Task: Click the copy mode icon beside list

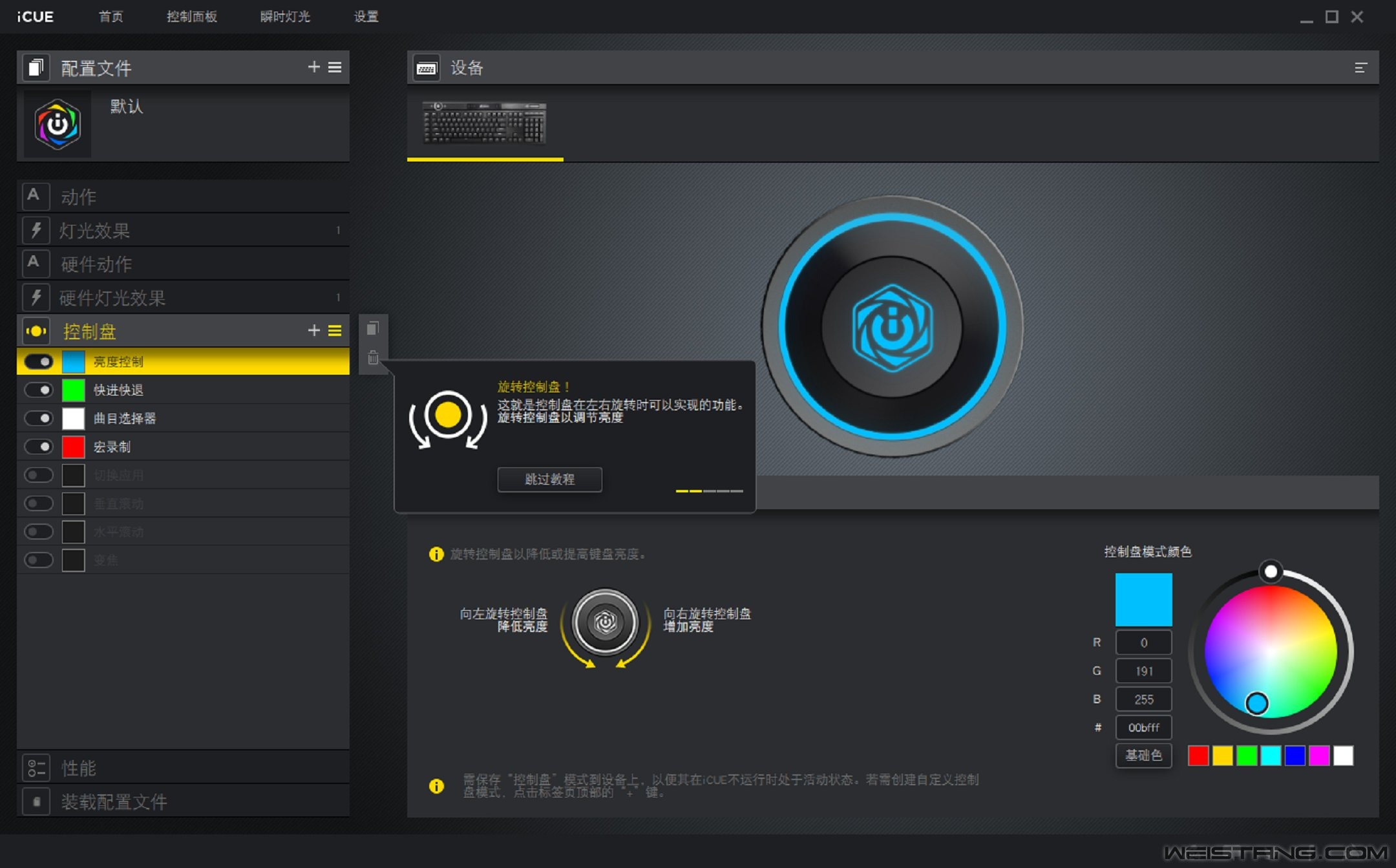Action: click(x=373, y=329)
